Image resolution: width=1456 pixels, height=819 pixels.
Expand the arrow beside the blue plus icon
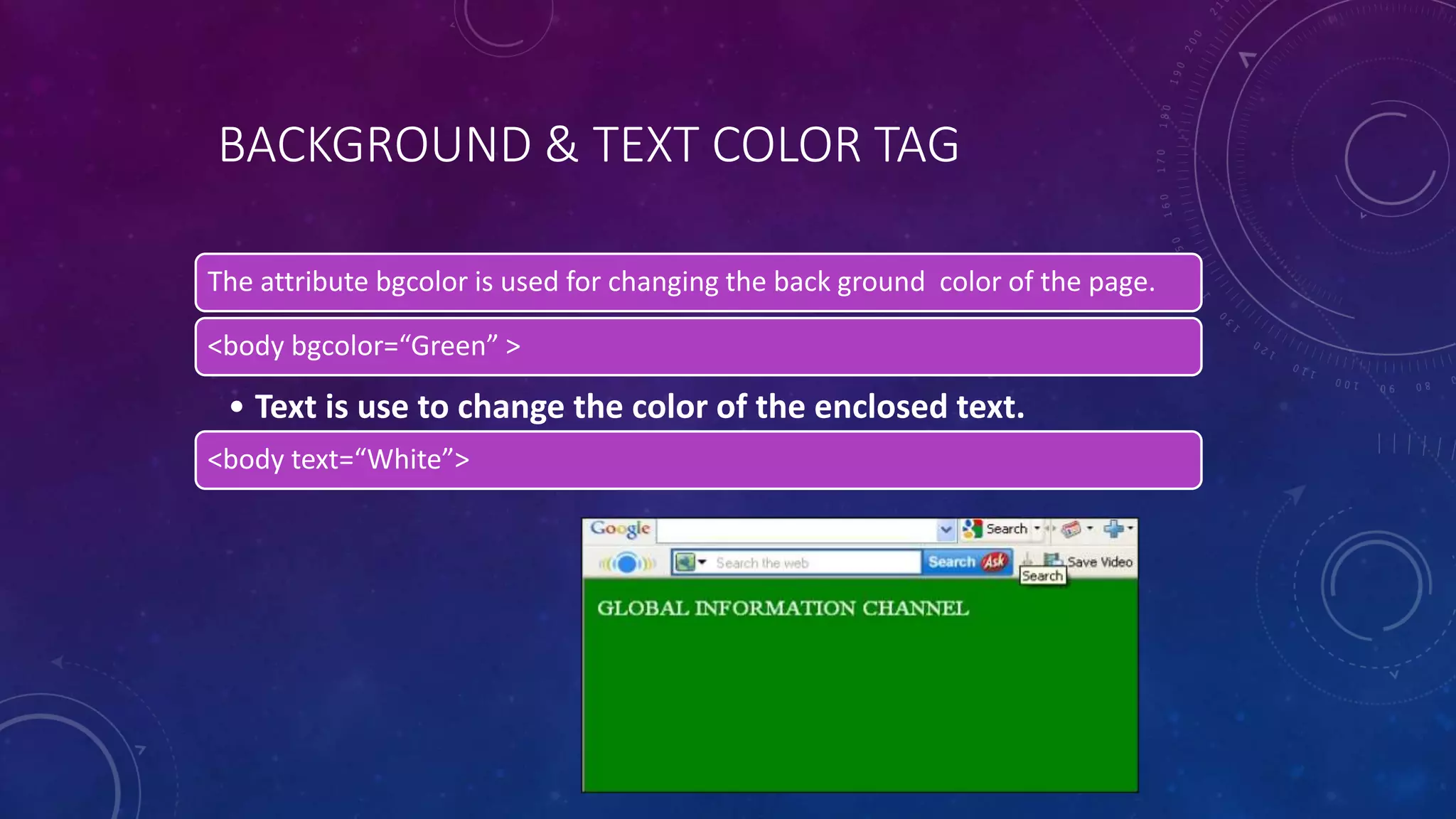coord(1130,528)
